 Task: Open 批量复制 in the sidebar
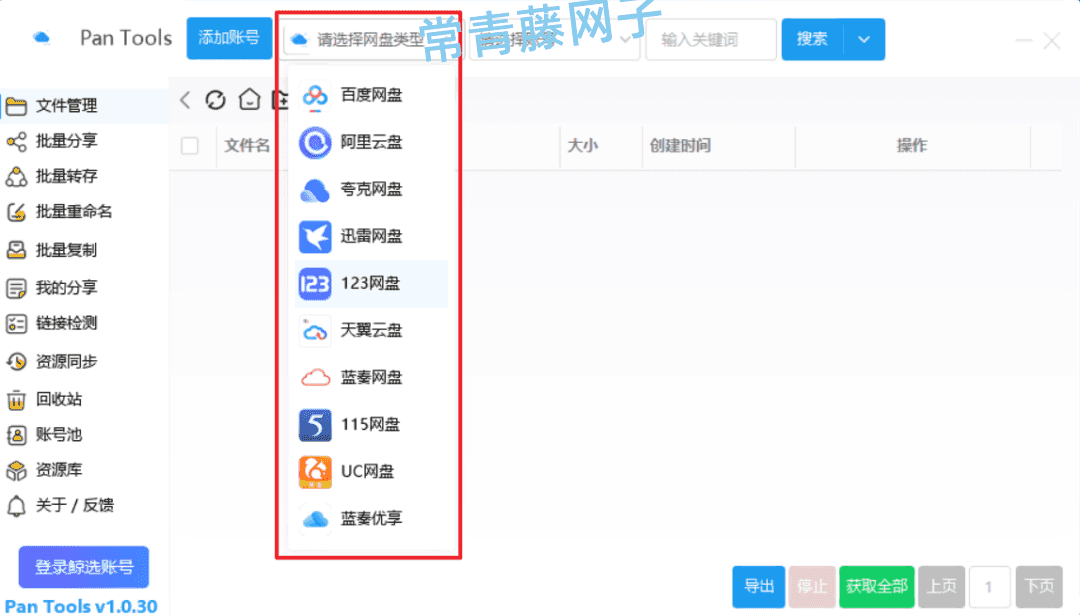[x=84, y=250]
